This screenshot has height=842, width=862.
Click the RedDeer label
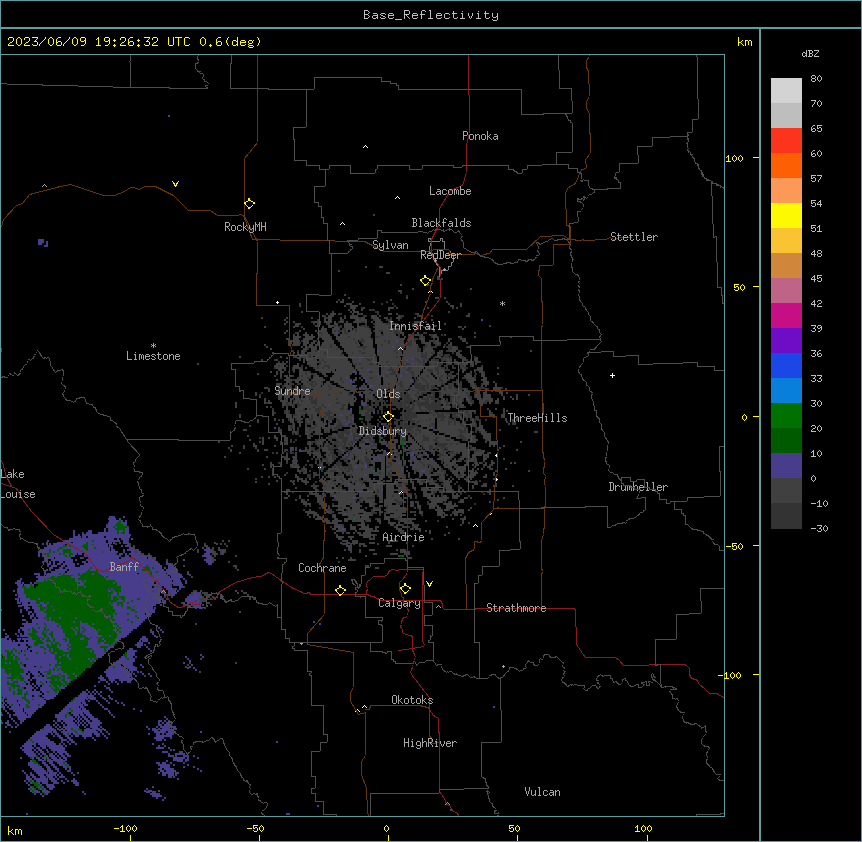pos(440,255)
